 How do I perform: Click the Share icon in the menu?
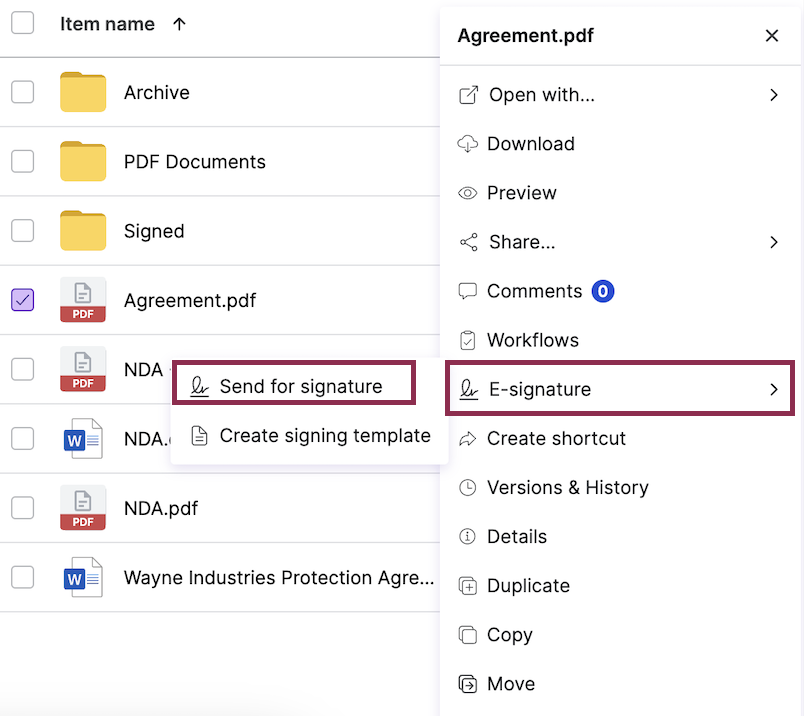click(x=468, y=242)
